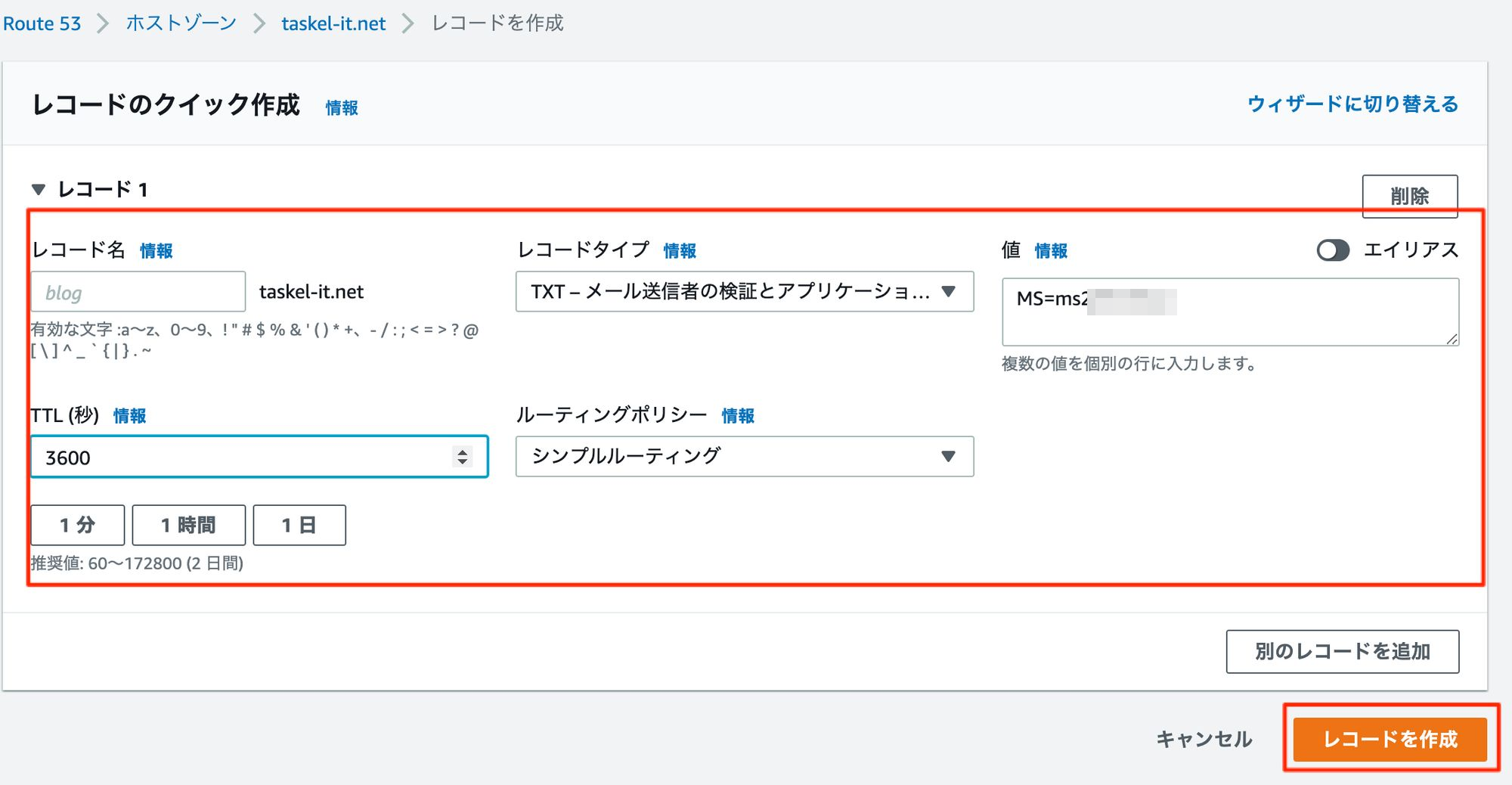
Task: Click 別のレコードを追加 button
Action: coord(1342,651)
